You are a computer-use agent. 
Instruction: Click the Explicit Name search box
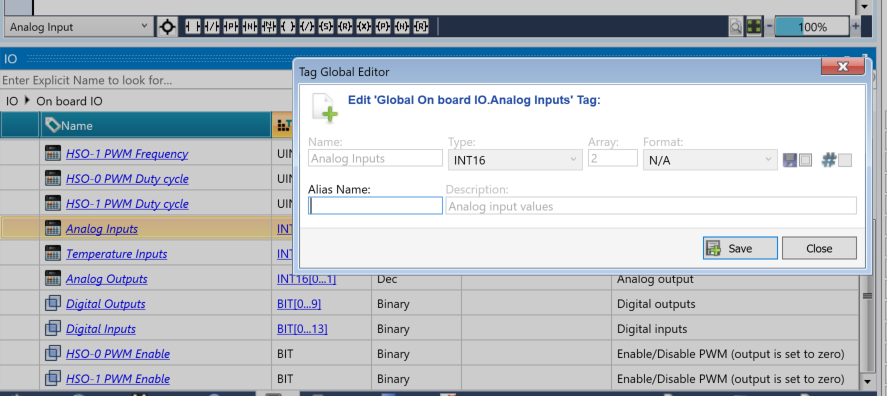pos(147,80)
